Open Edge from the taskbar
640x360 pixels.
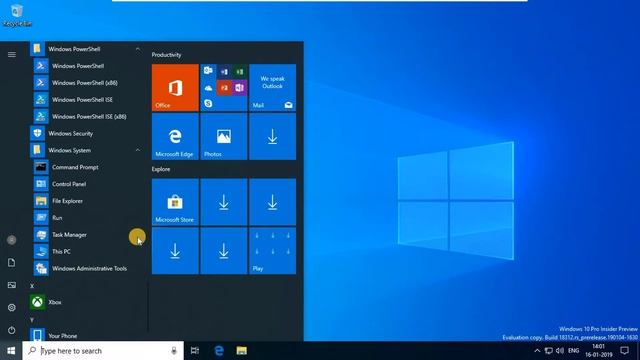pyautogui.click(x=219, y=351)
